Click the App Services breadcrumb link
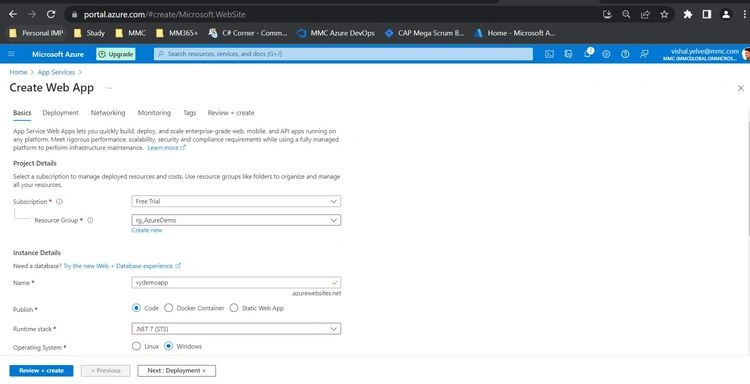The height and width of the screenshot is (384, 750). [x=56, y=72]
